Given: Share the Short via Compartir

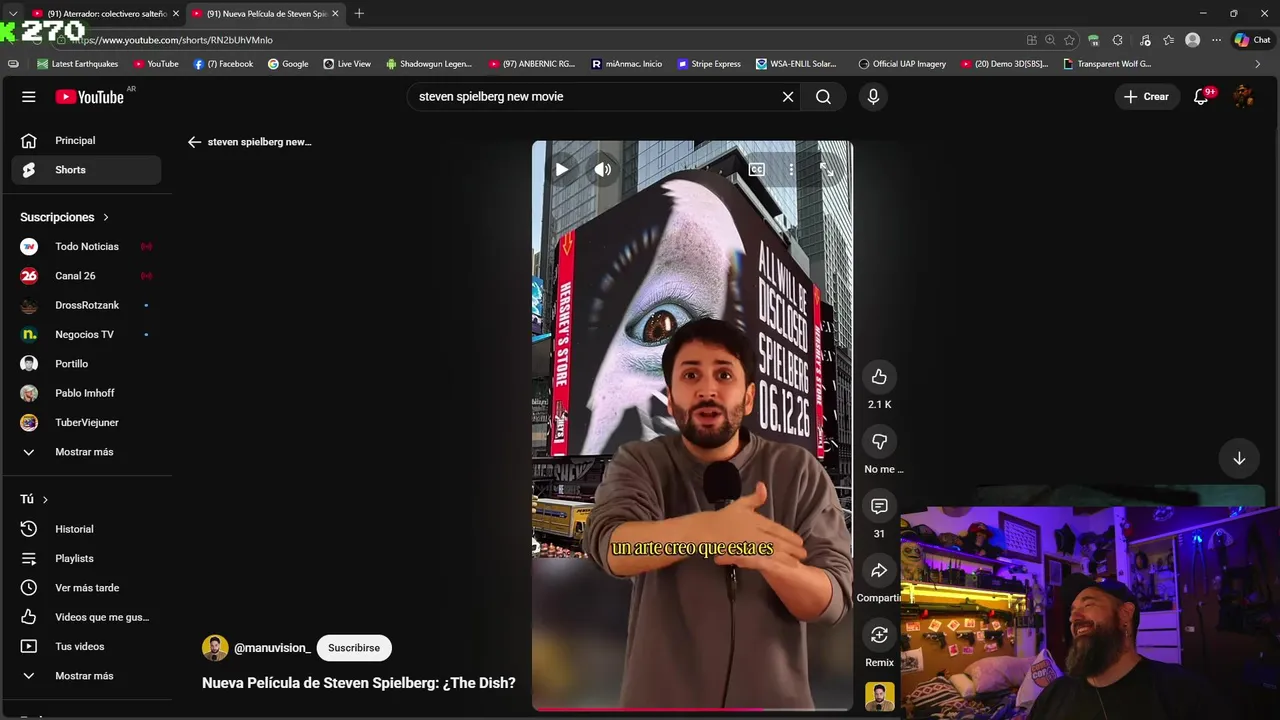Looking at the screenshot, I should [x=879, y=571].
